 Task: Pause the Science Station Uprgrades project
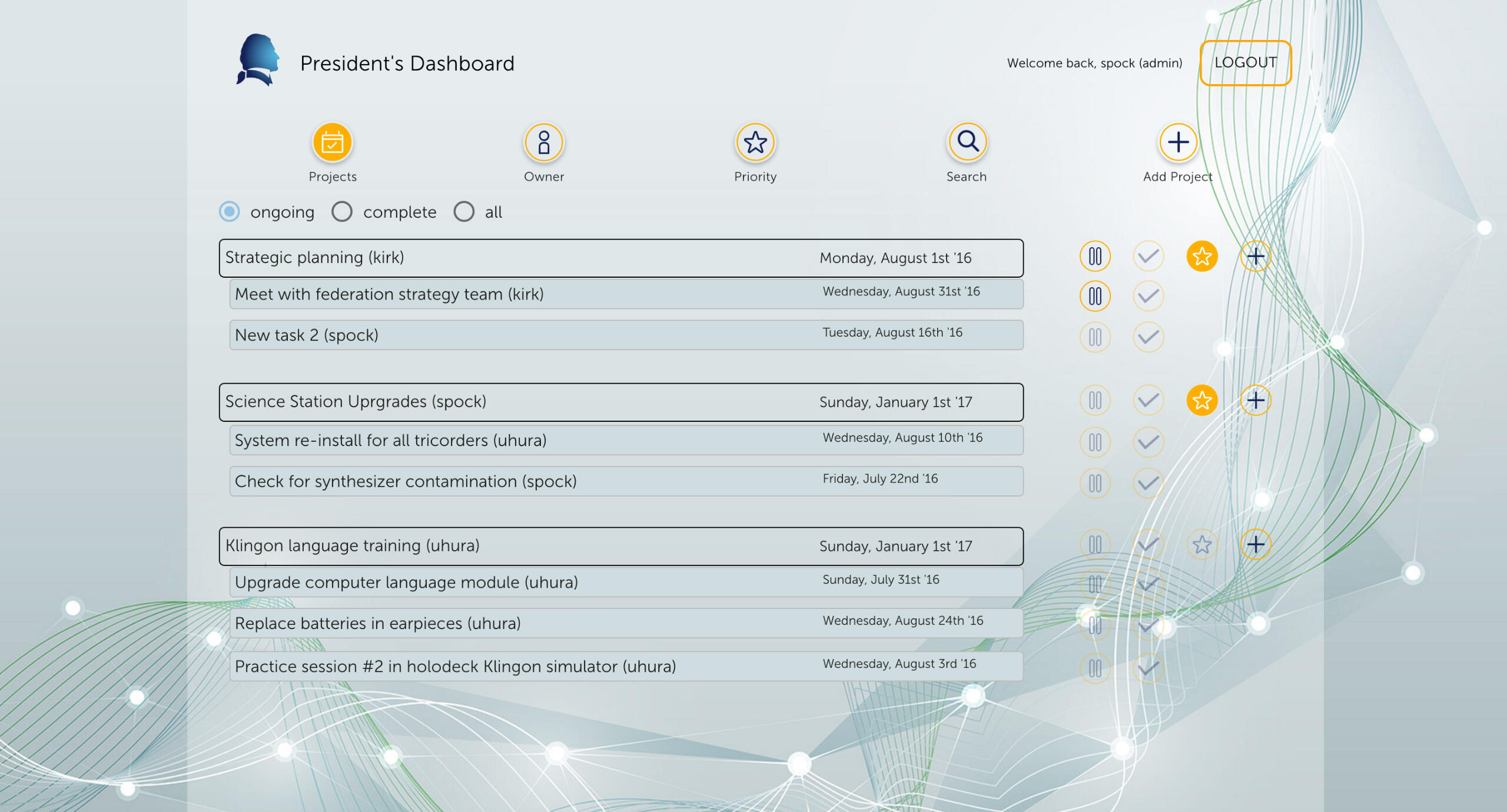(x=1095, y=401)
